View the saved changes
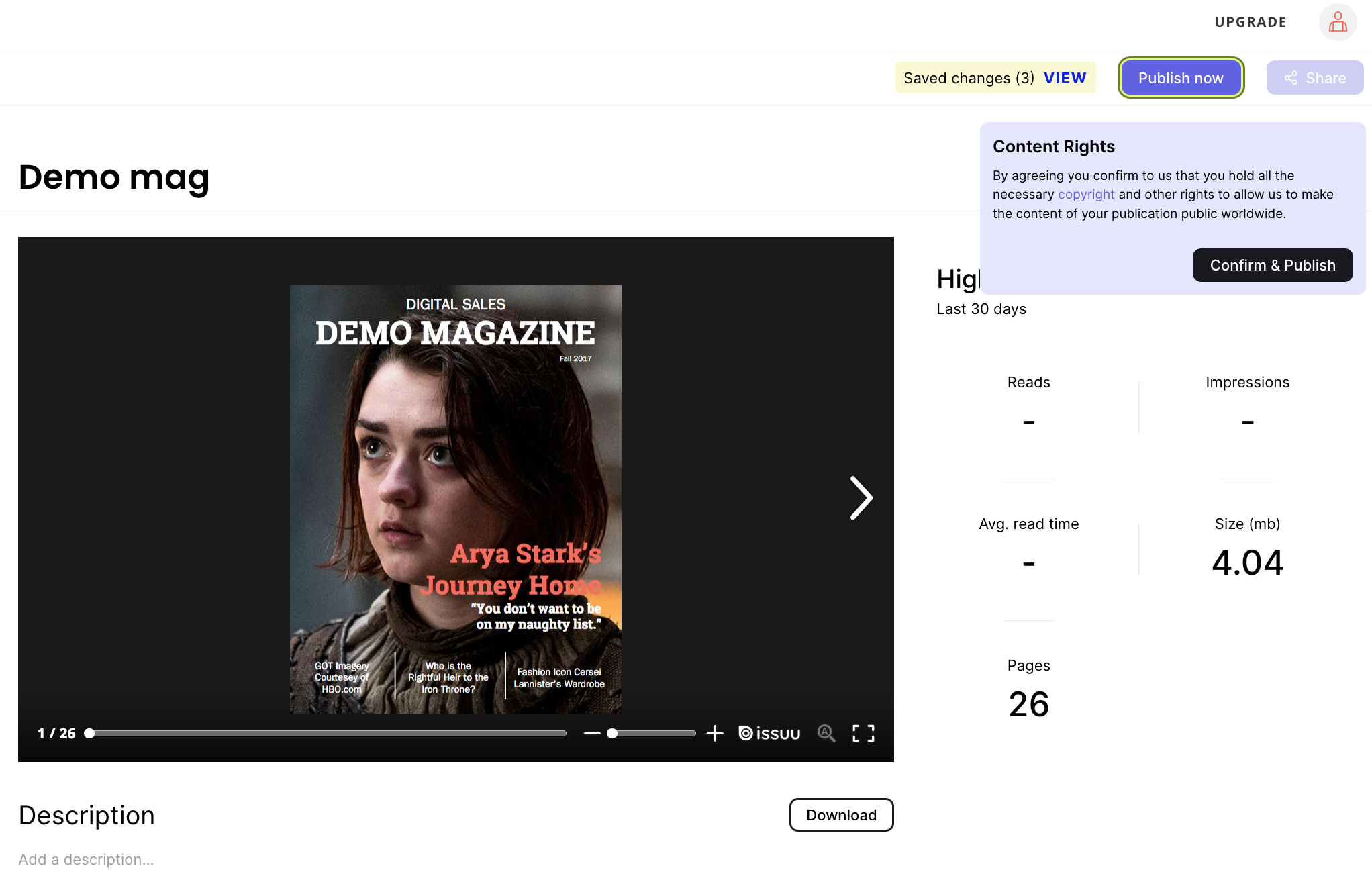This screenshot has width=1372, height=882. point(1065,78)
